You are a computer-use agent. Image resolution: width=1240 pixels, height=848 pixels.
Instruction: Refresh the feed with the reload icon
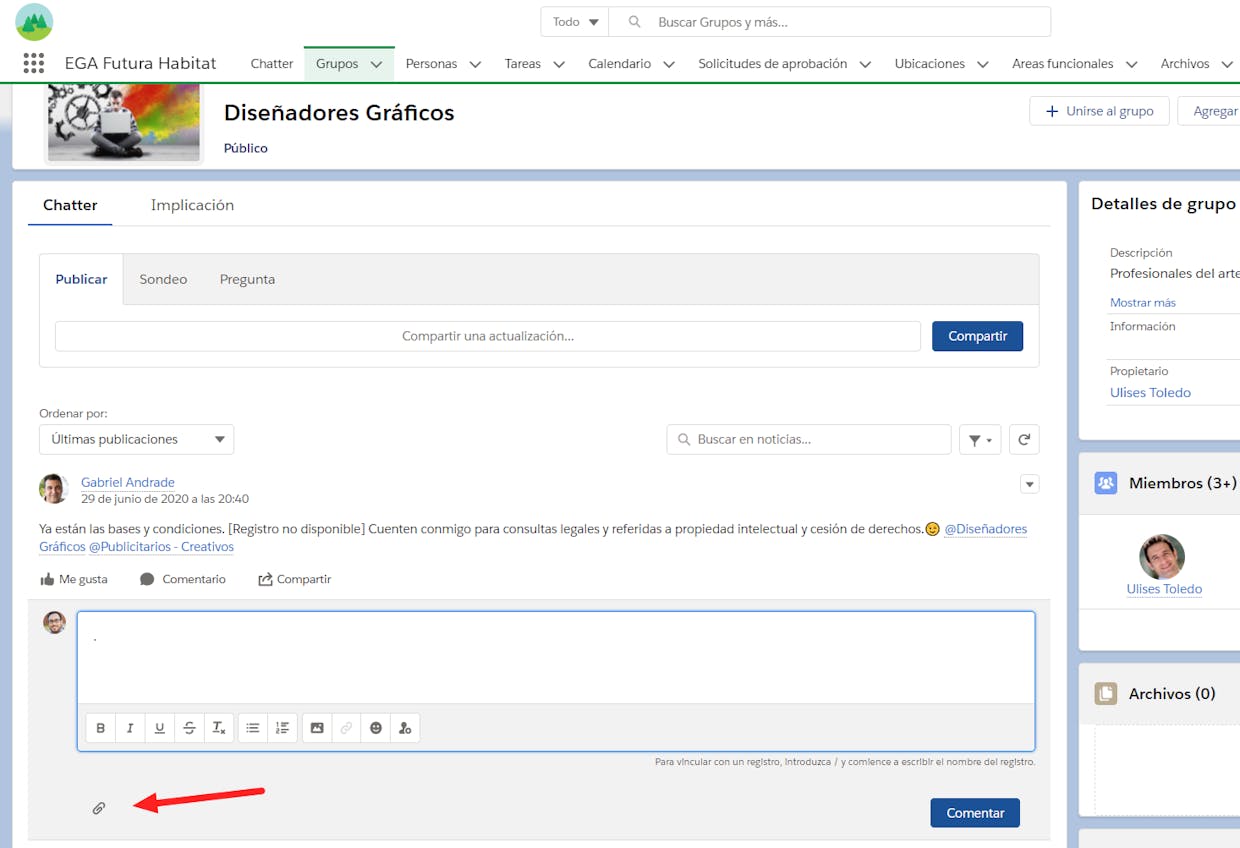click(1024, 439)
